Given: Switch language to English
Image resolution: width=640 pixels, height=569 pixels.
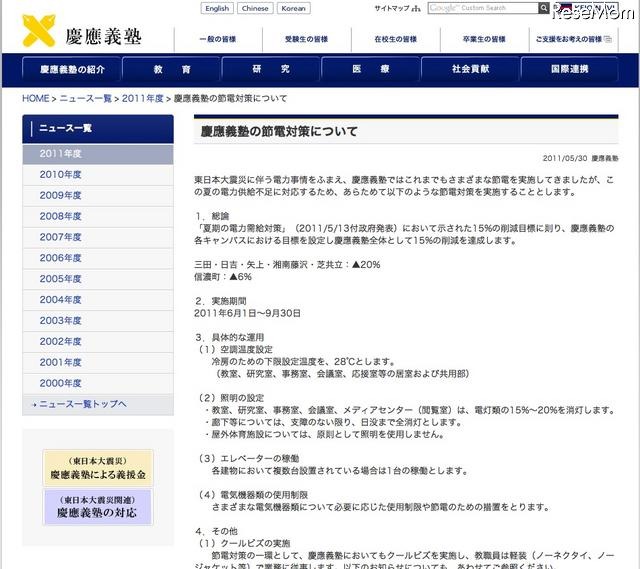Looking at the screenshot, I should pos(216,9).
